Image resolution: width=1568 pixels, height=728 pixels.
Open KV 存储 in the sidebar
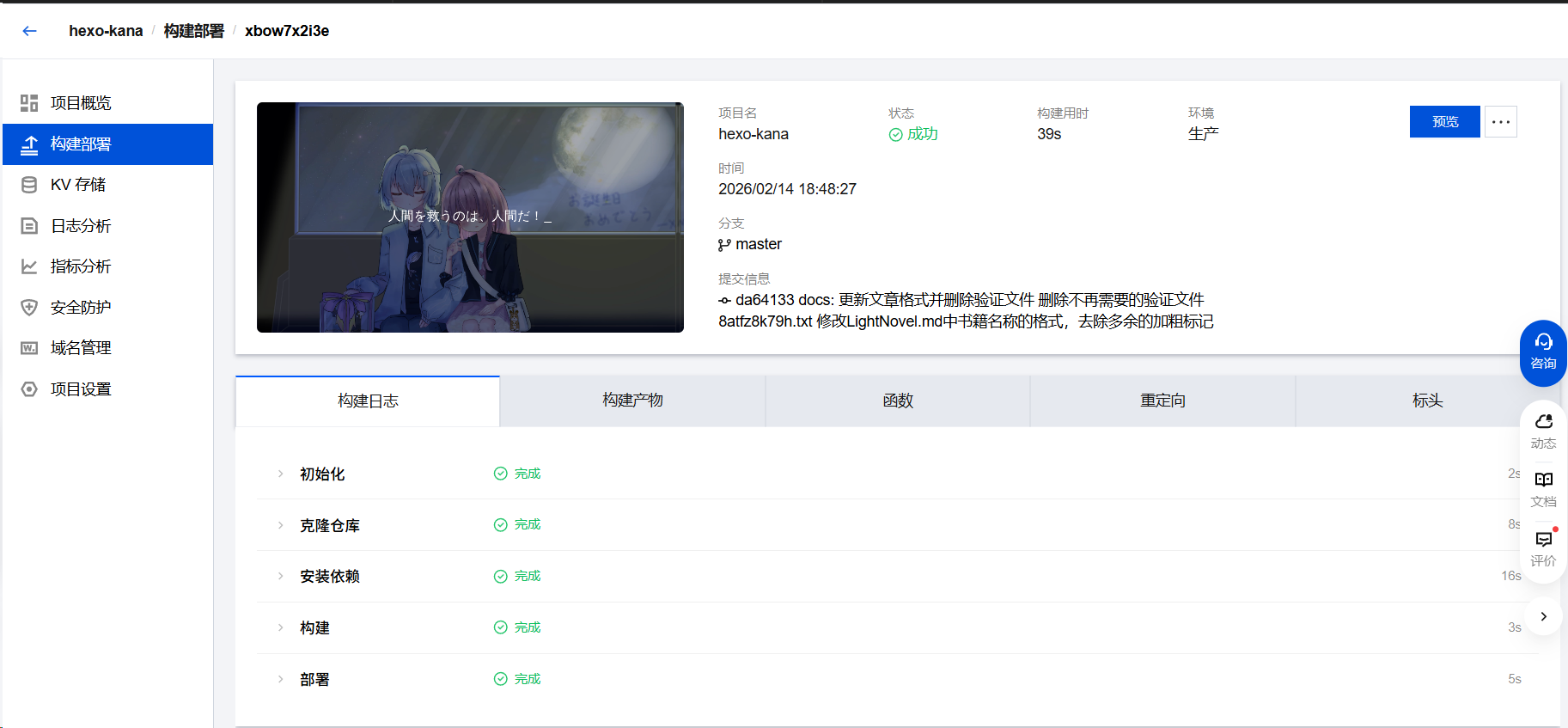click(77, 185)
